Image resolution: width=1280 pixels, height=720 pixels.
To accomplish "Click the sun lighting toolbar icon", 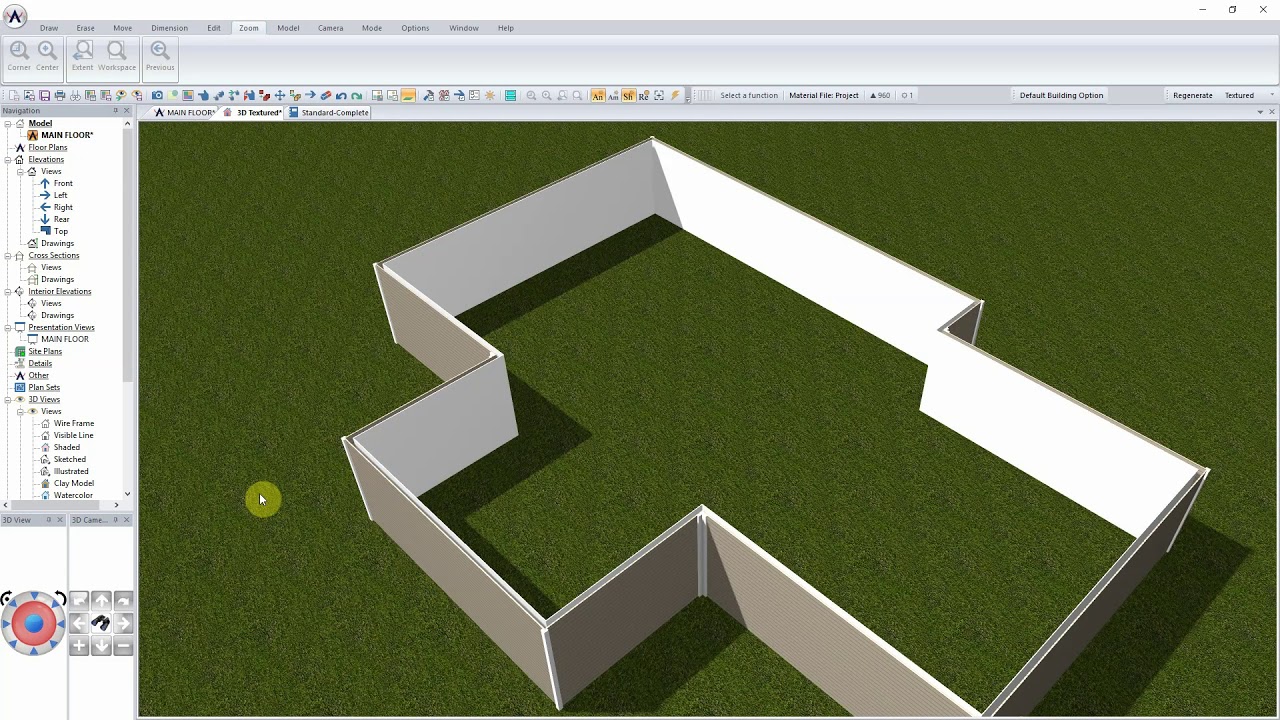I will (489, 95).
